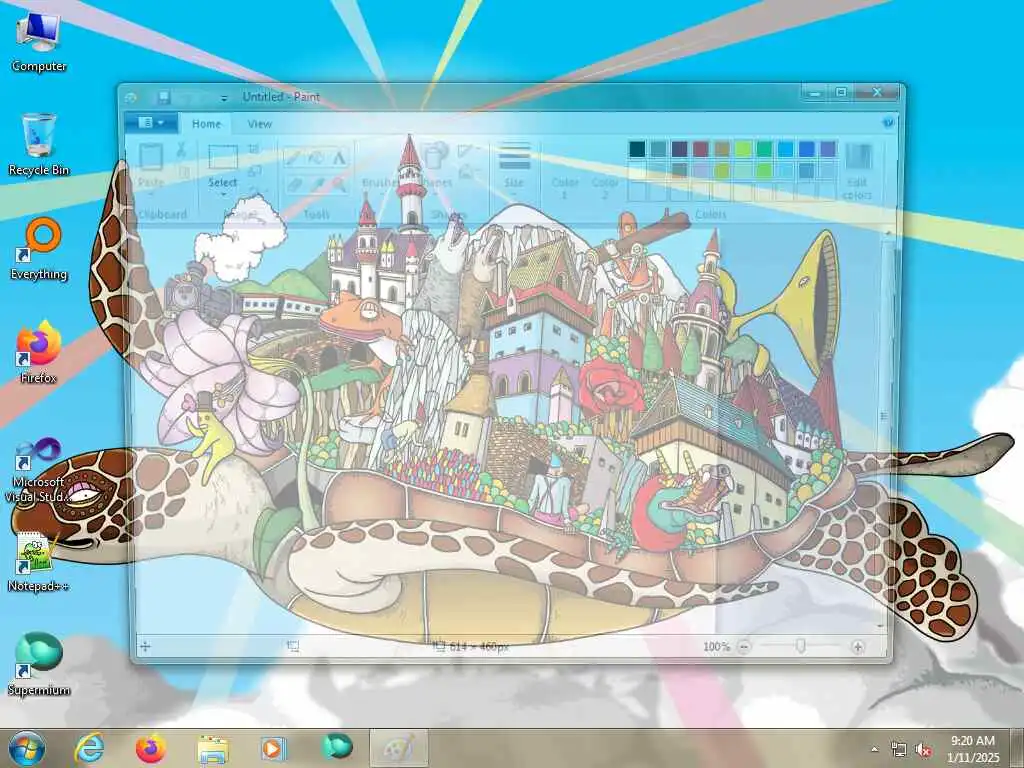Click the Windows Media Player taskbar icon
1024x768 pixels.
tap(274, 748)
